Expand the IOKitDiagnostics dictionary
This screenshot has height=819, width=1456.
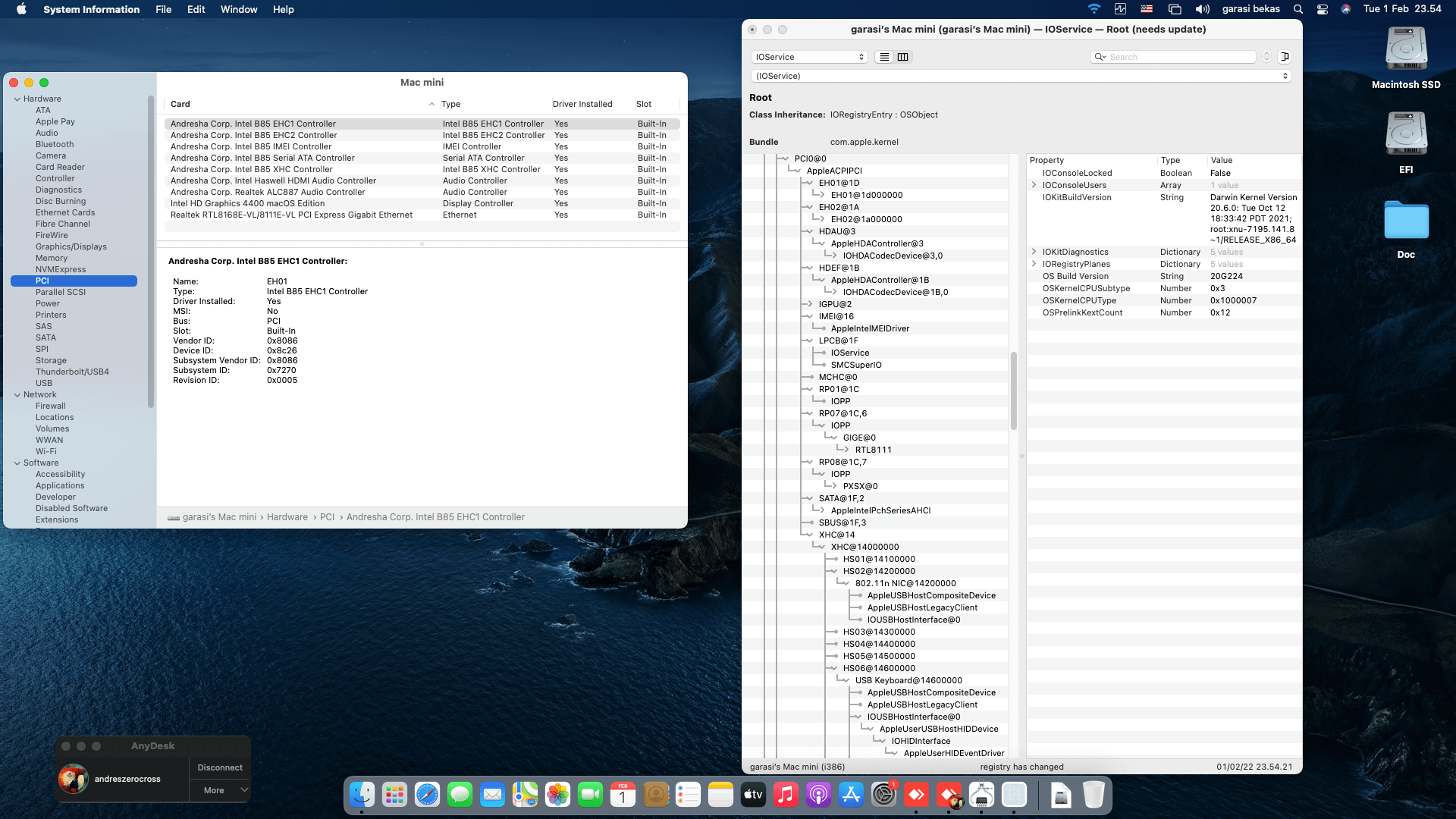point(1034,252)
